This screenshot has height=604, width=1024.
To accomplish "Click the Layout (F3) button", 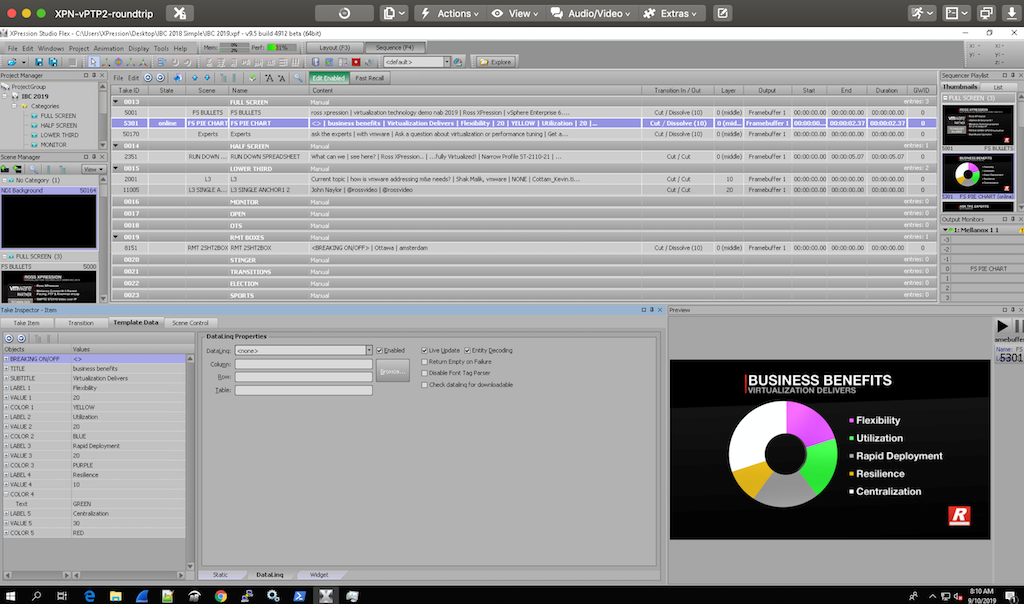I will click(x=334, y=48).
